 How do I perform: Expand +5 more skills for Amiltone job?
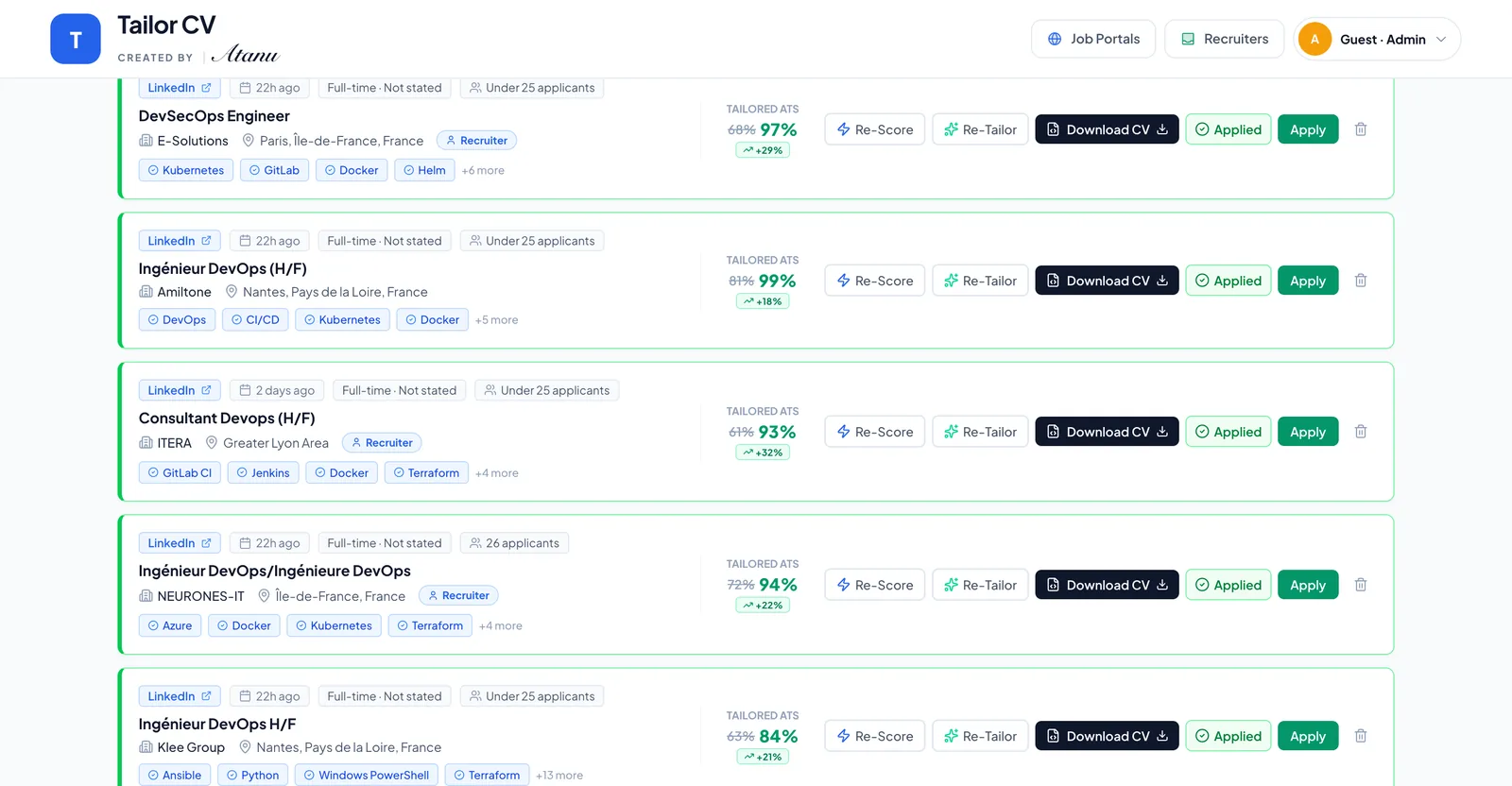point(497,320)
